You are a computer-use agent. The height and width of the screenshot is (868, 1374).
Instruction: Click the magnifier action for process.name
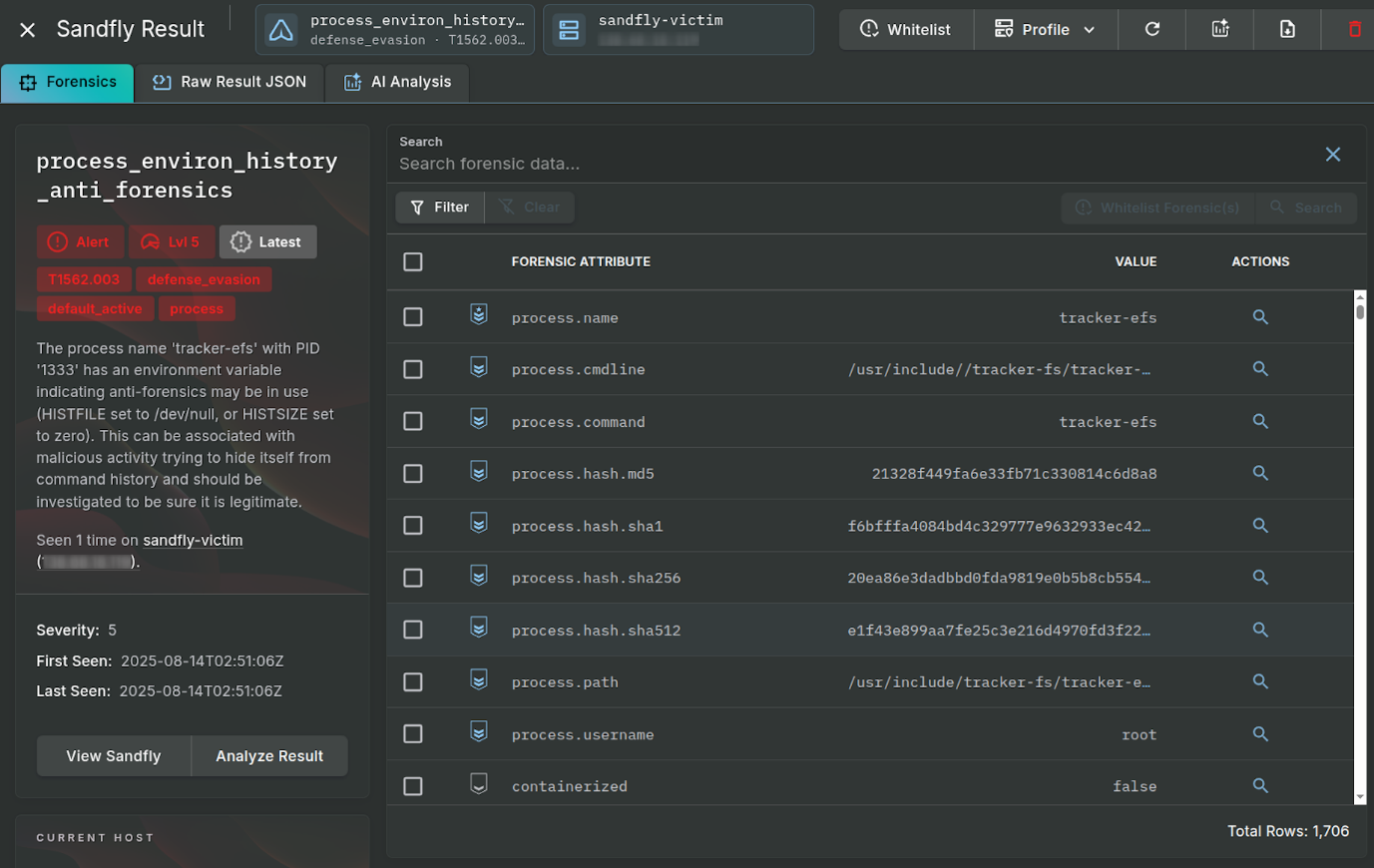click(x=1260, y=316)
